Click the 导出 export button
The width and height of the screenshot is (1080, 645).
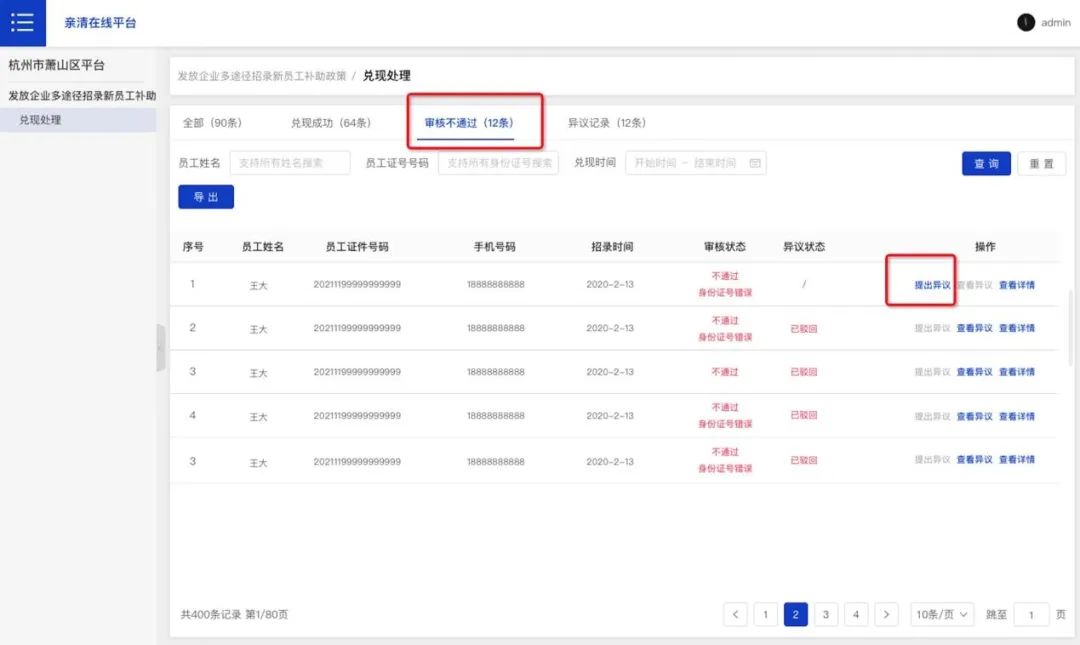[x=206, y=197]
